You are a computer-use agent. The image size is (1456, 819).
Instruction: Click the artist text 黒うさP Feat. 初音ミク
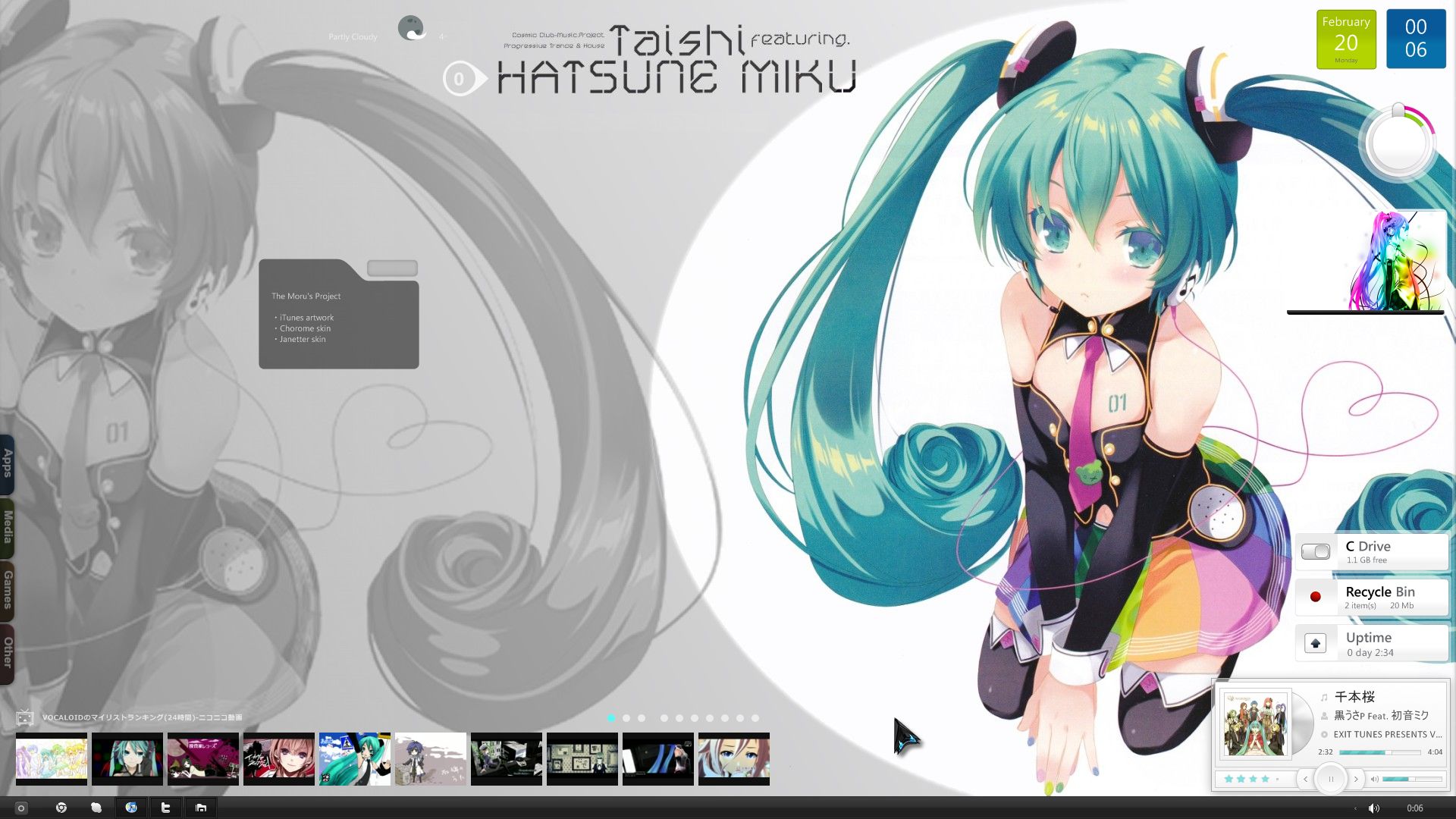pos(1382,716)
